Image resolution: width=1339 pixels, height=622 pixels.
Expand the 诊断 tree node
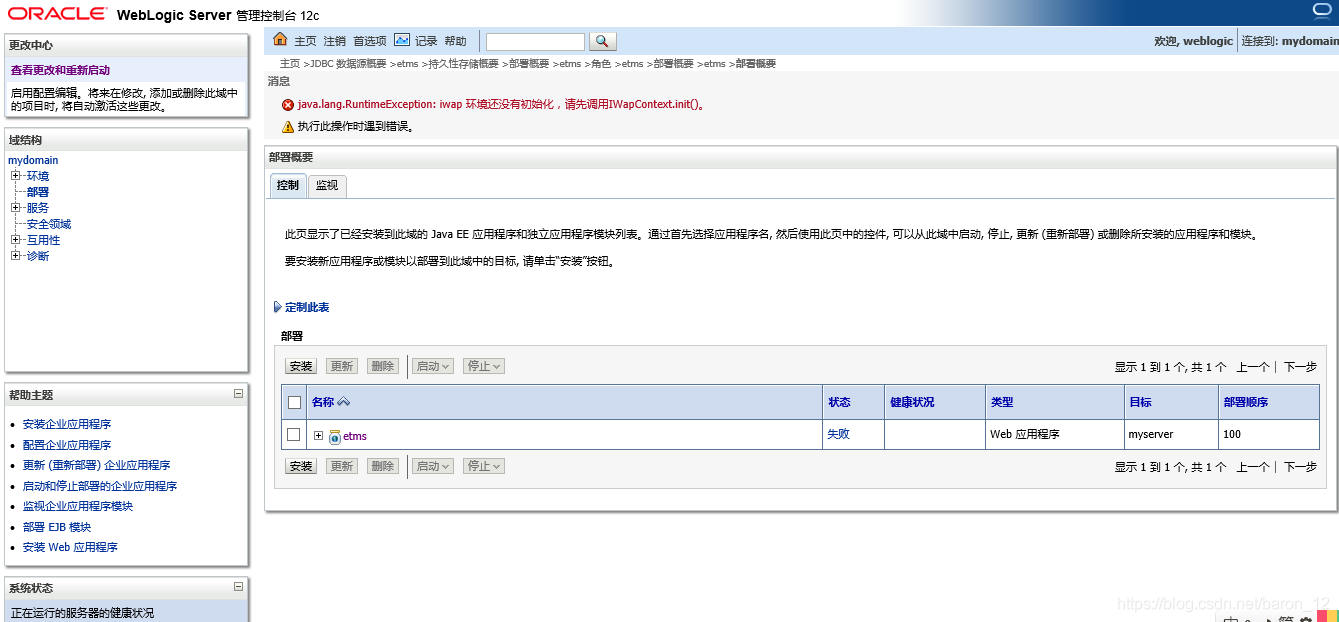(x=16, y=256)
